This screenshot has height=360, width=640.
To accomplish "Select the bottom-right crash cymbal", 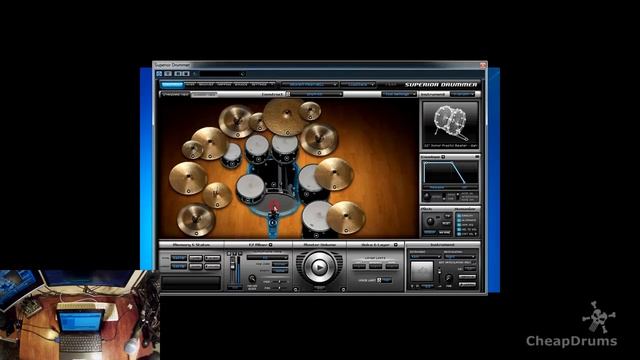I will (x=346, y=217).
